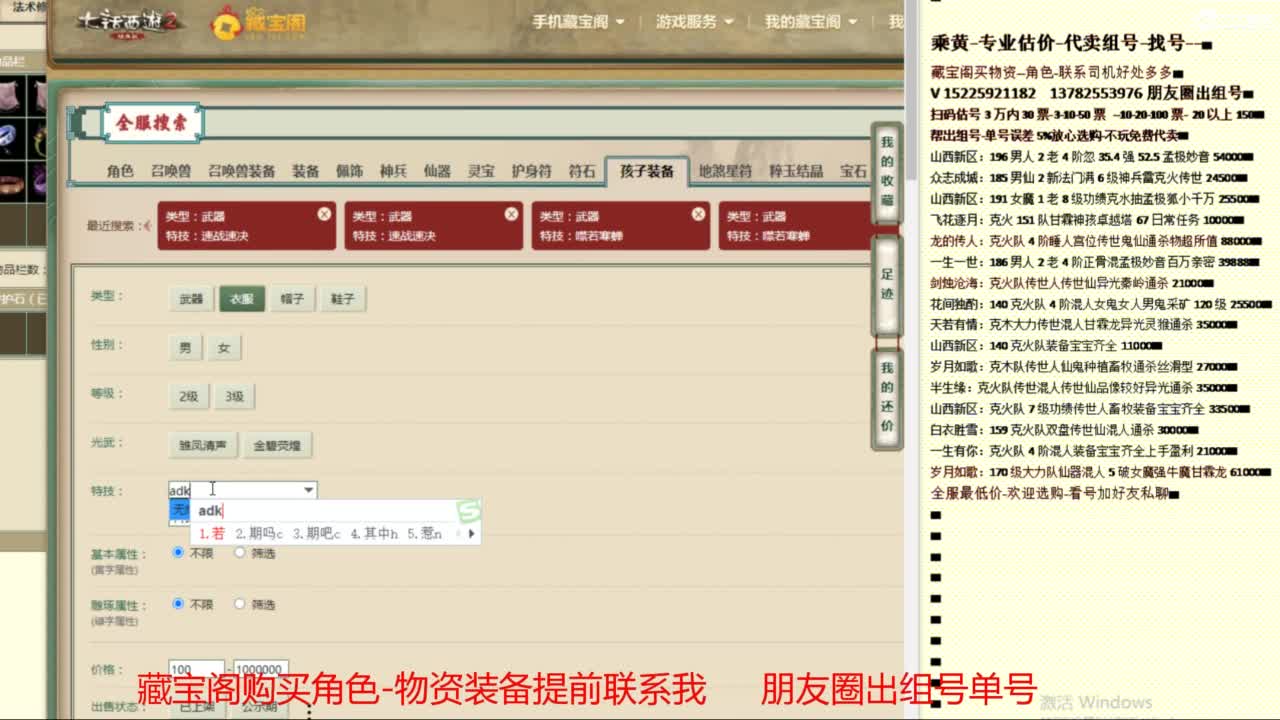Open the 手机藏宝阁 dropdown menu
The width and height of the screenshot is (1280, 720).
point(578,21)
